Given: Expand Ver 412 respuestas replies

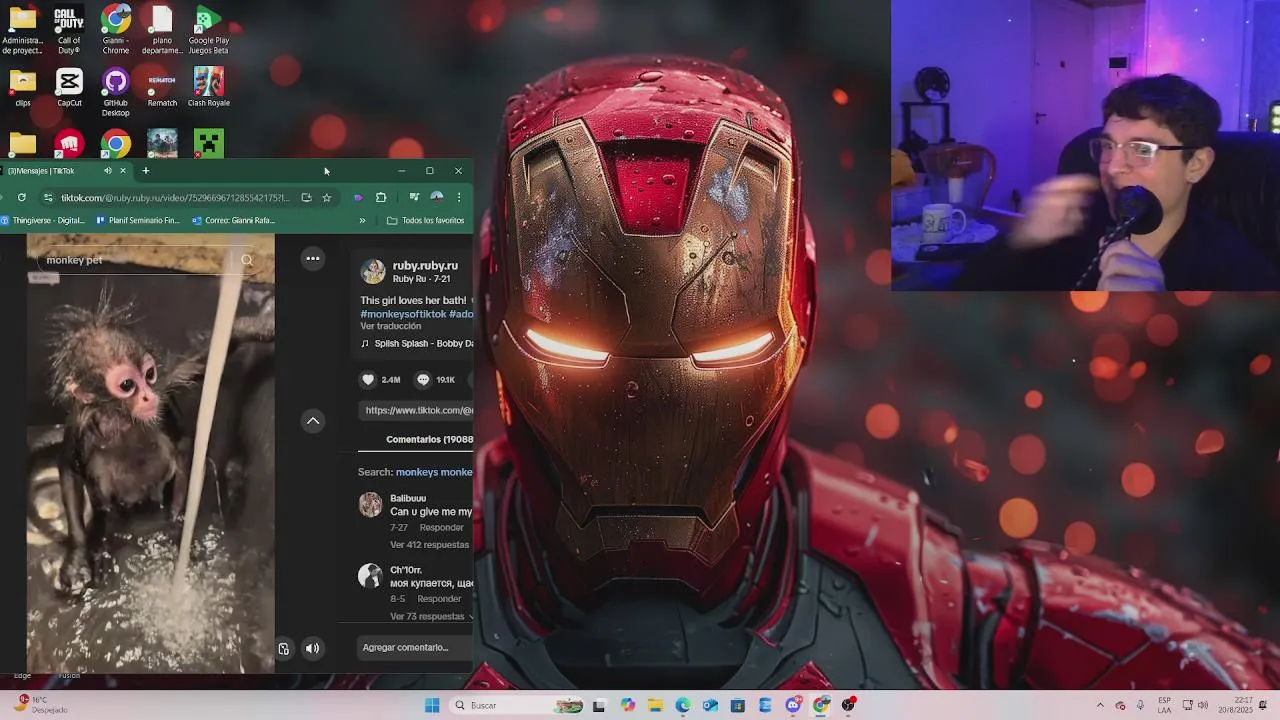Looking at the screenshot, I should 429,545.
